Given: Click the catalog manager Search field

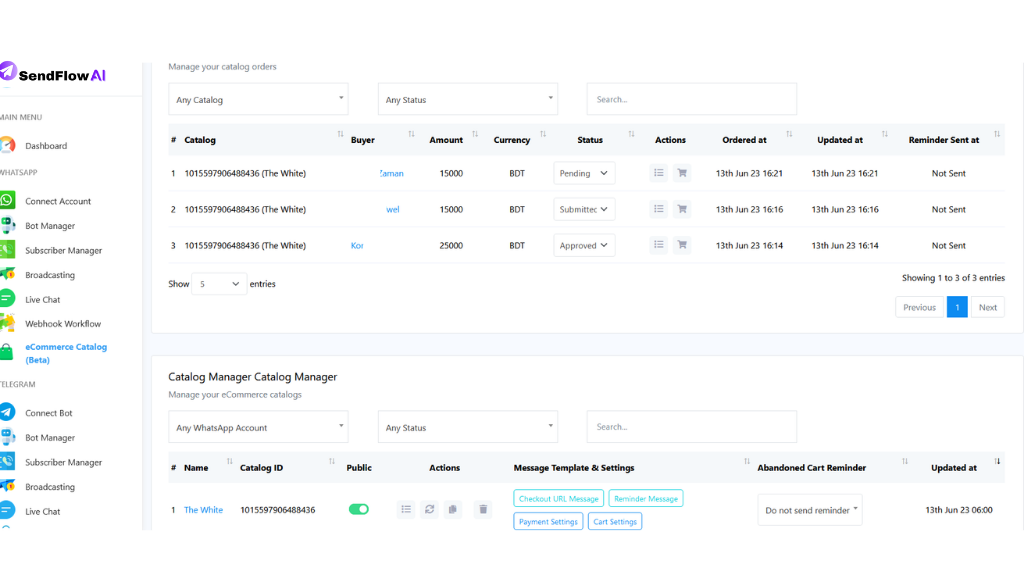Looking at the screenshot, I should pos(692,427).
